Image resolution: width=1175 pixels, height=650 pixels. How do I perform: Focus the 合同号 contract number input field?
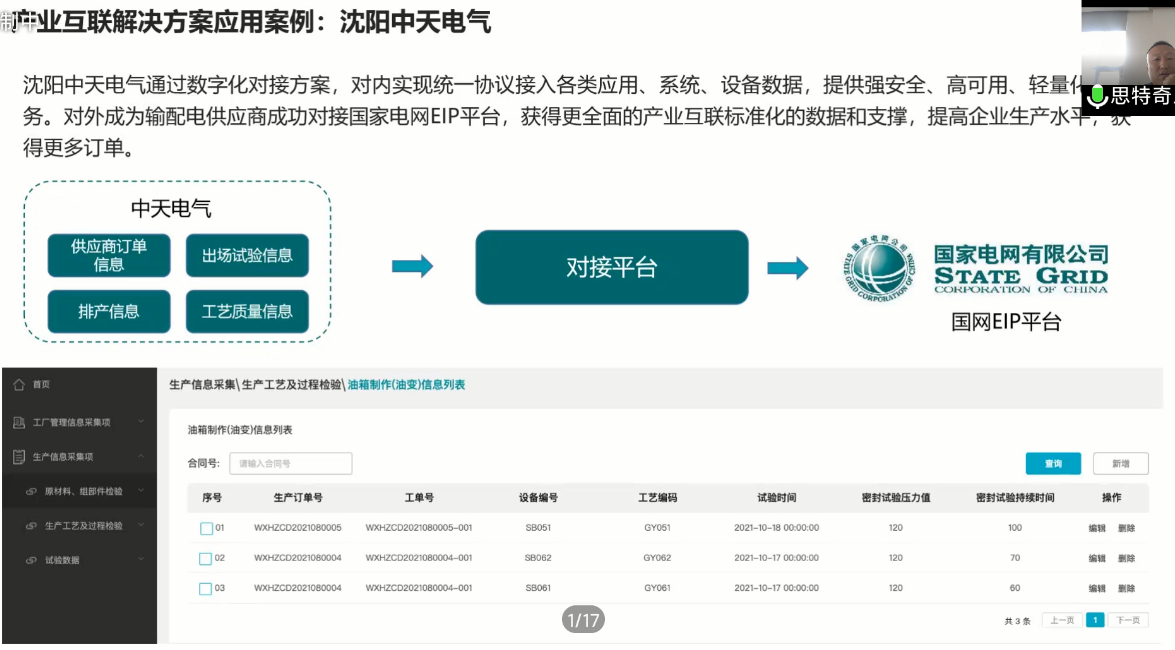pos(291,463)
